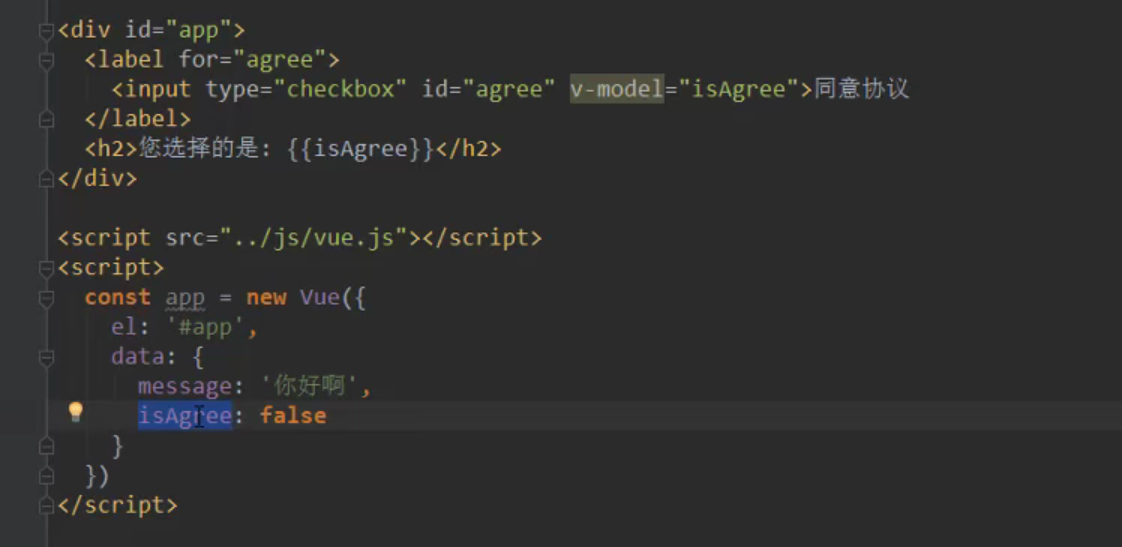Click the closing </div> tag text
This screenshot has width=1122, height=547.
coord(97,178)
